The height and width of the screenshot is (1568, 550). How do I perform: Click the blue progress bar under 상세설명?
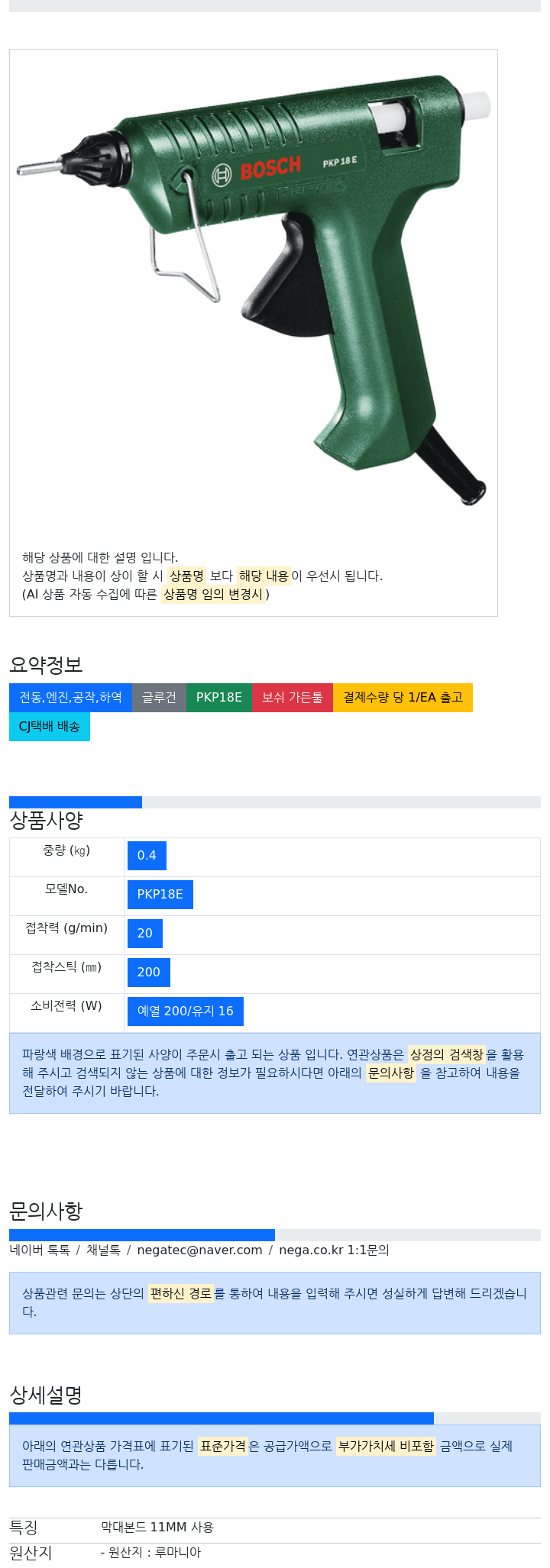coord(222,1418)
